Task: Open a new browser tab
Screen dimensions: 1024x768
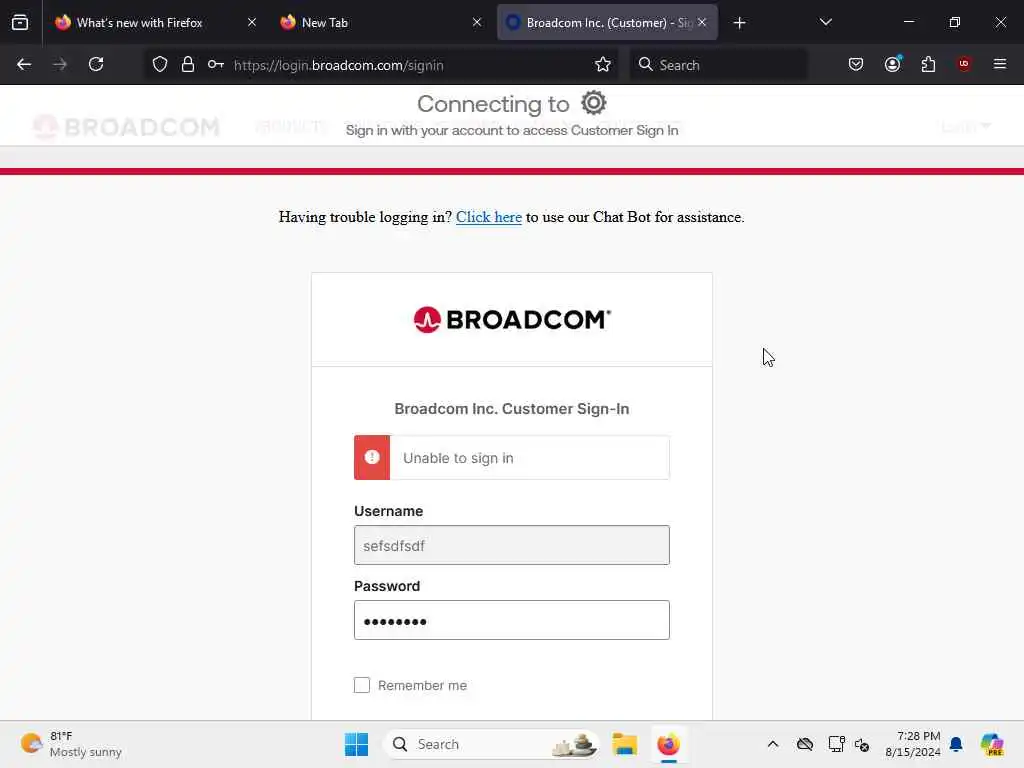Action: [739, 23]
